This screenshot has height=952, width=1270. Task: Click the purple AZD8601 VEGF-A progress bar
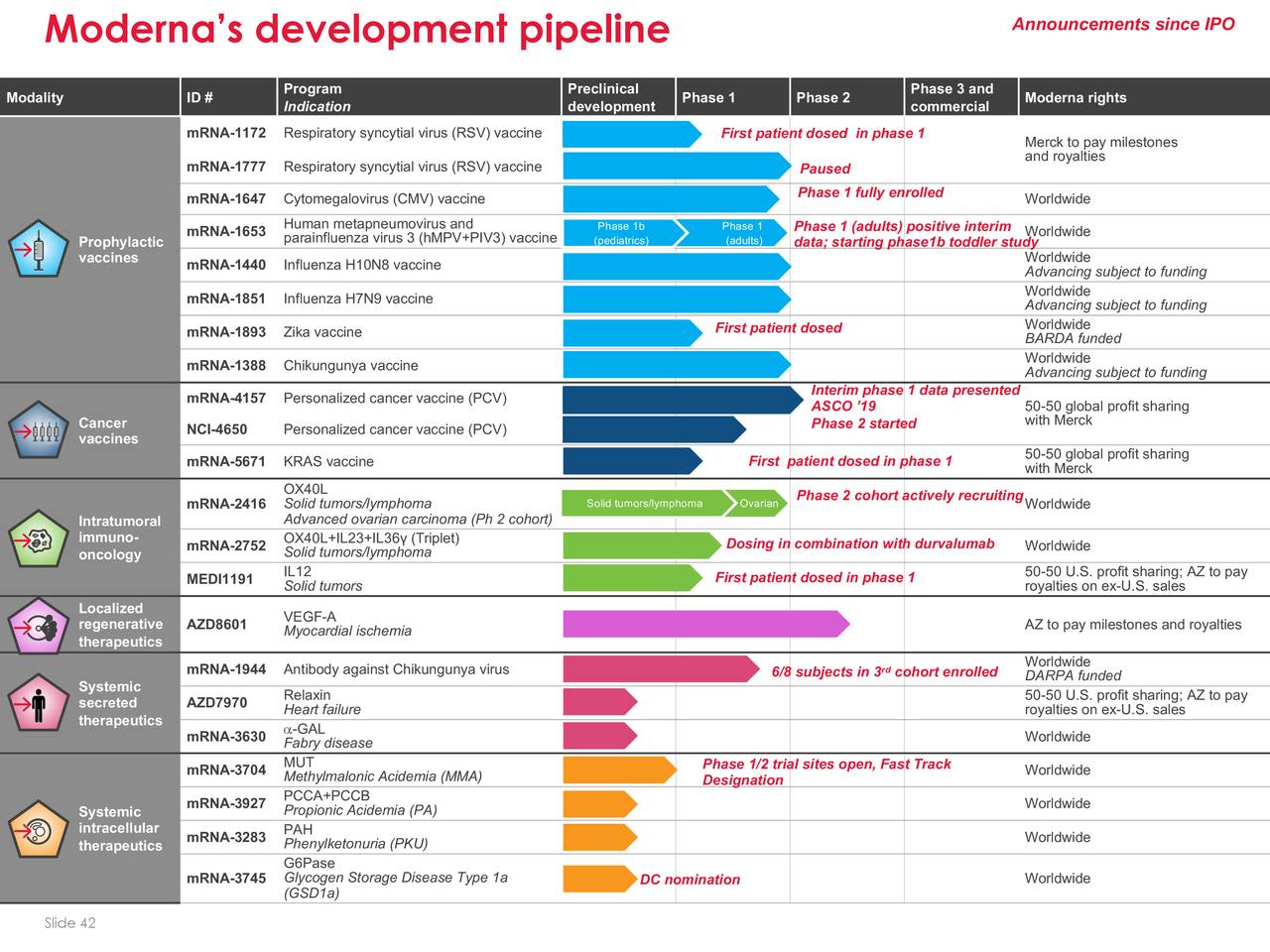pyautogui.click(x=706, y=624)
